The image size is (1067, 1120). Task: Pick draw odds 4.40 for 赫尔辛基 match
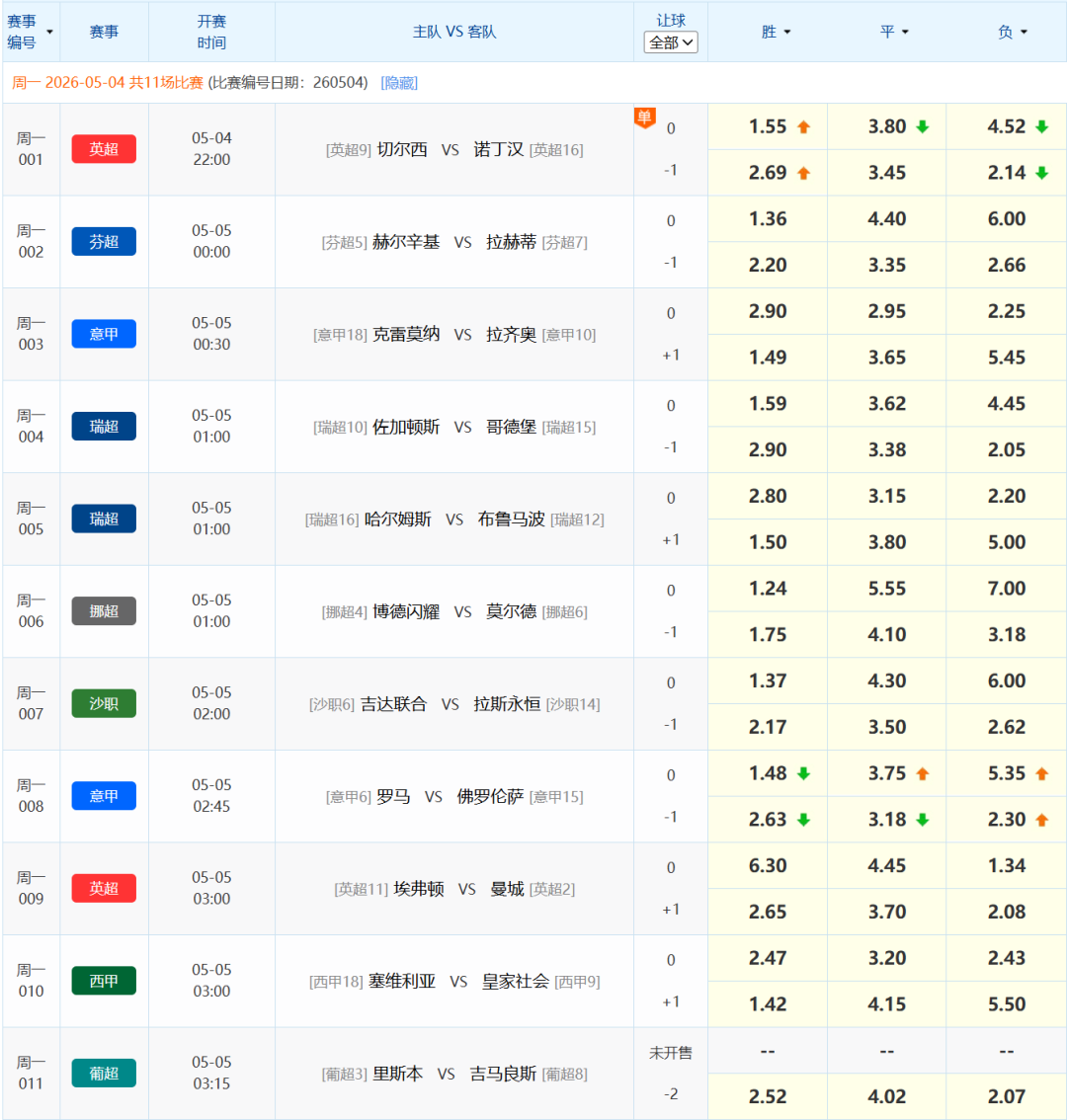[x=887, y=218]
